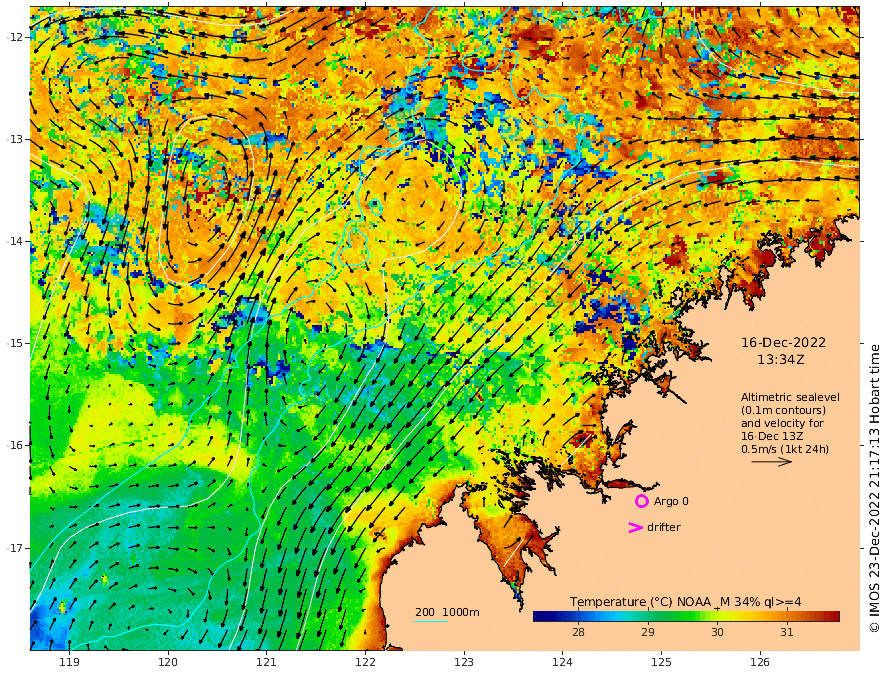Image resolution: width=880 pixels, height=680 pixels.
Task: Click the latitude -14 axis label
Action: coord(15,241)
